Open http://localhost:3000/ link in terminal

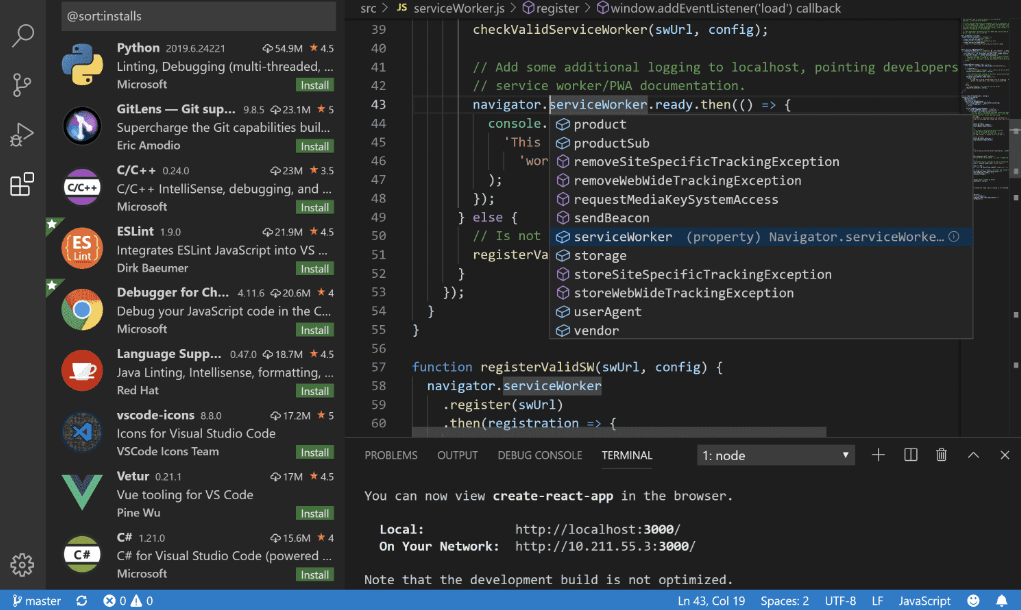click(x=598, y=529)
